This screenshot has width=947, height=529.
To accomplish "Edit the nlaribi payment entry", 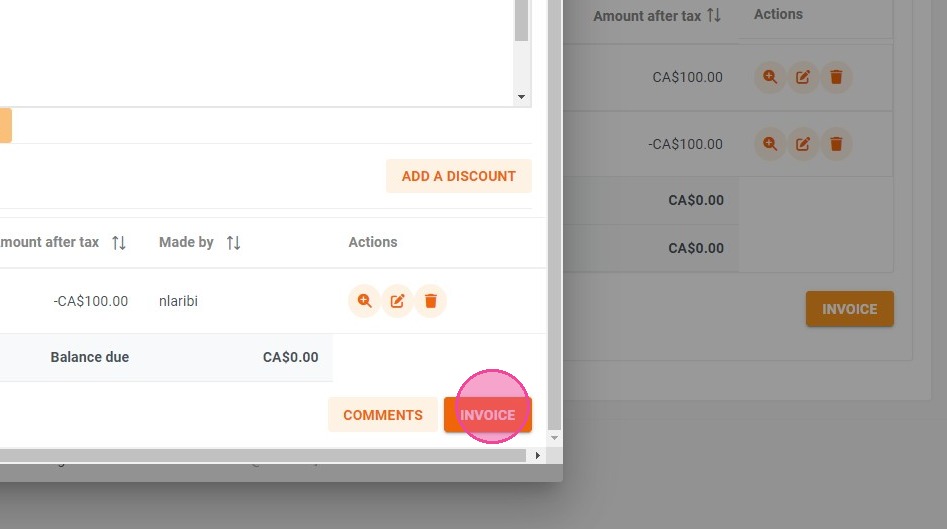I will (397, 301).
